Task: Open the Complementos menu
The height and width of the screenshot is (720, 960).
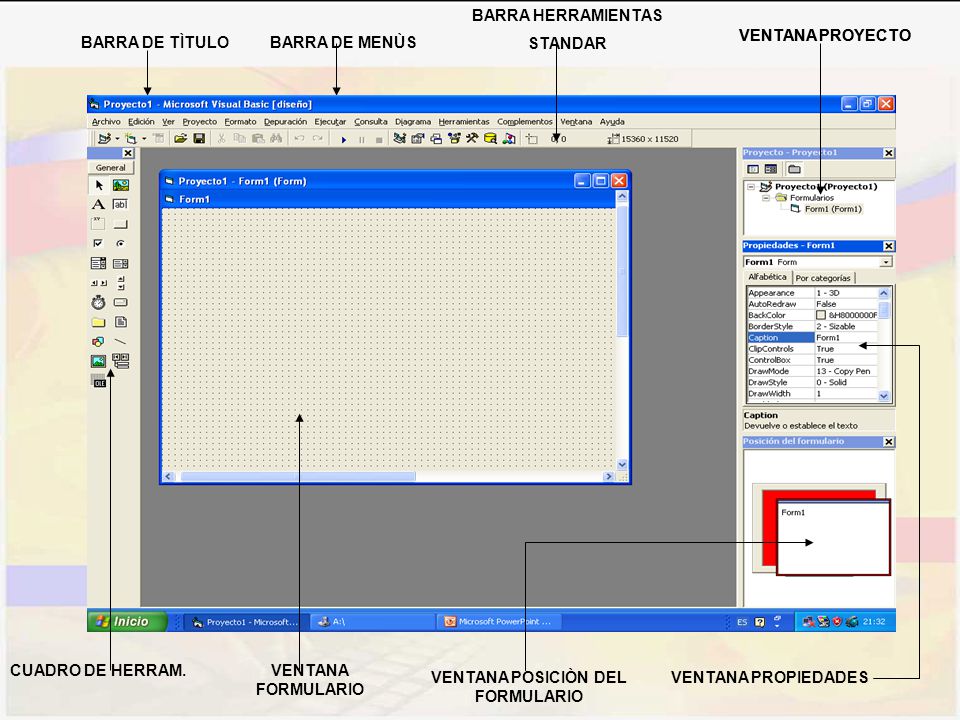Action: (x=525, y=122)
